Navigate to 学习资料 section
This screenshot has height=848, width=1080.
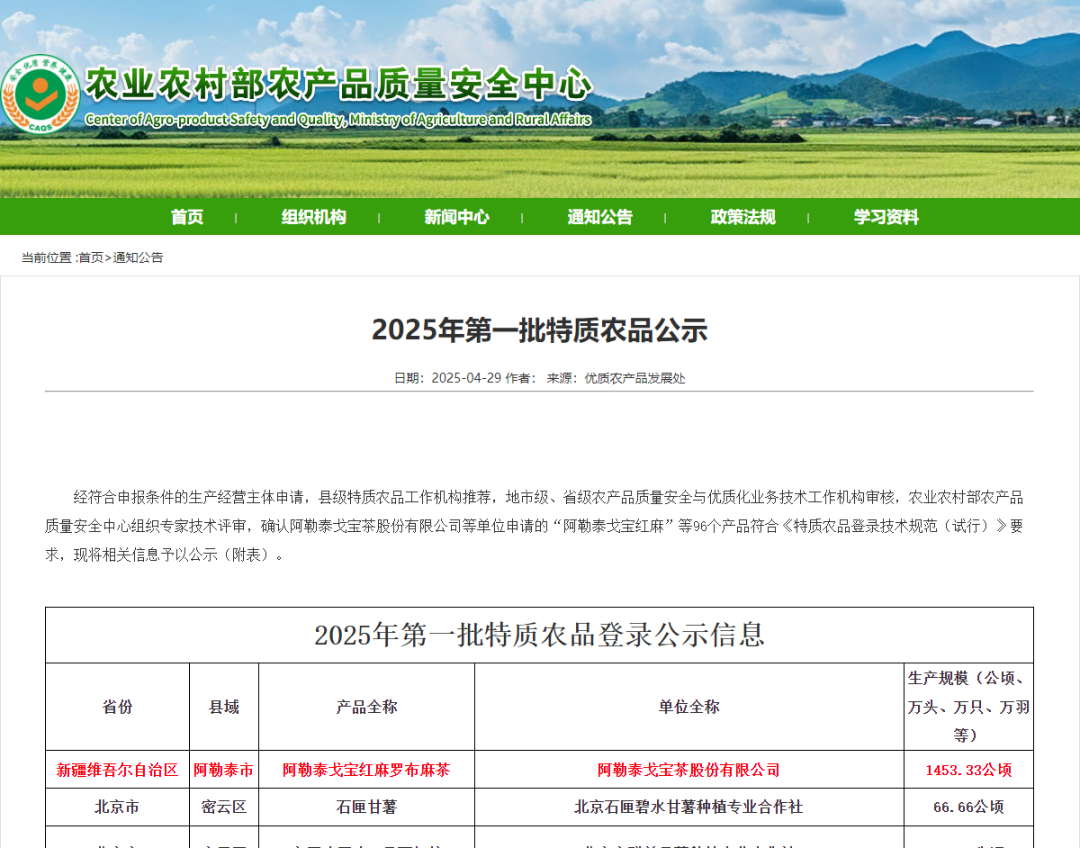click(x=886, y=217)
